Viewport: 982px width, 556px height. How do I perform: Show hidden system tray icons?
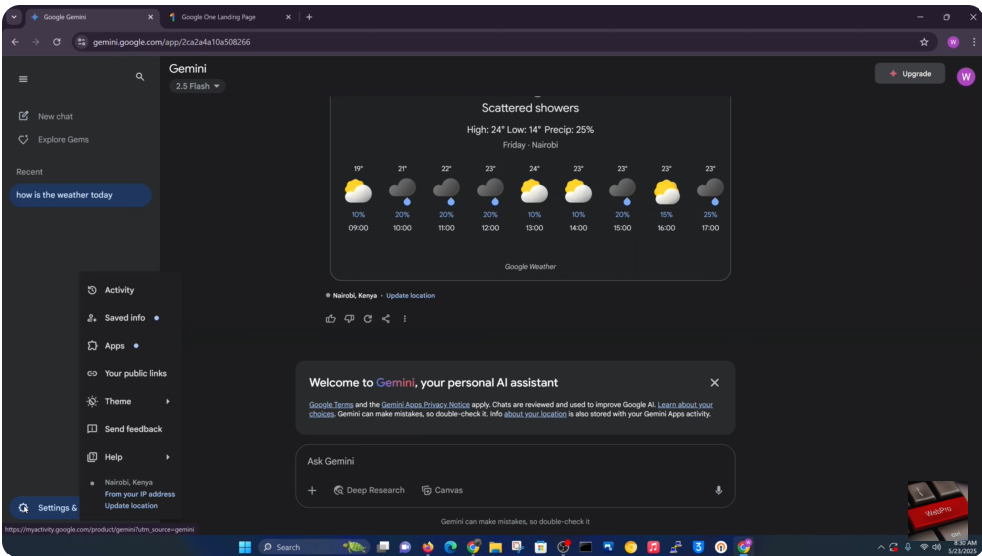click(x=881, y=547)
